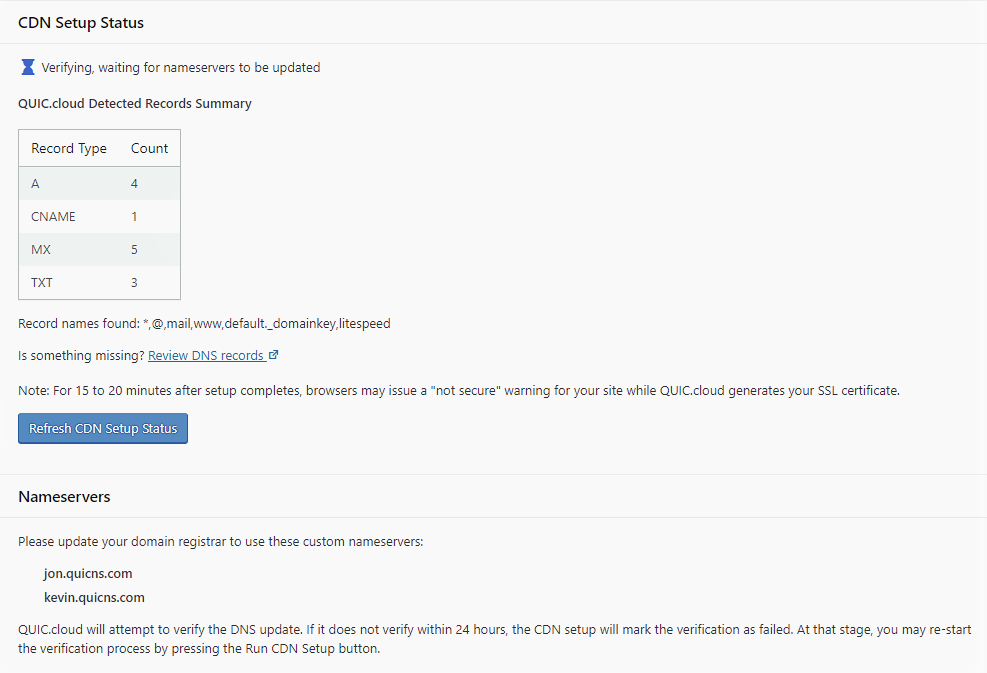The width and height of the screenshot is (987, 673).
Task: Click the Verifying nameservers status message
Action: click(x=181, y=67)
